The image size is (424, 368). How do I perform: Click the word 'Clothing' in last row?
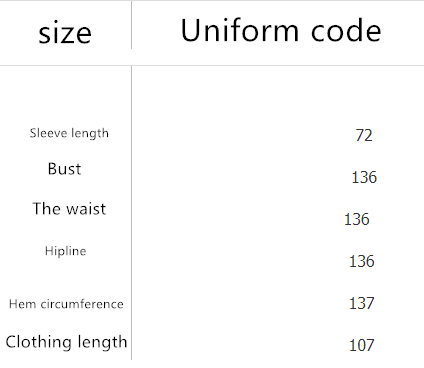34,341
